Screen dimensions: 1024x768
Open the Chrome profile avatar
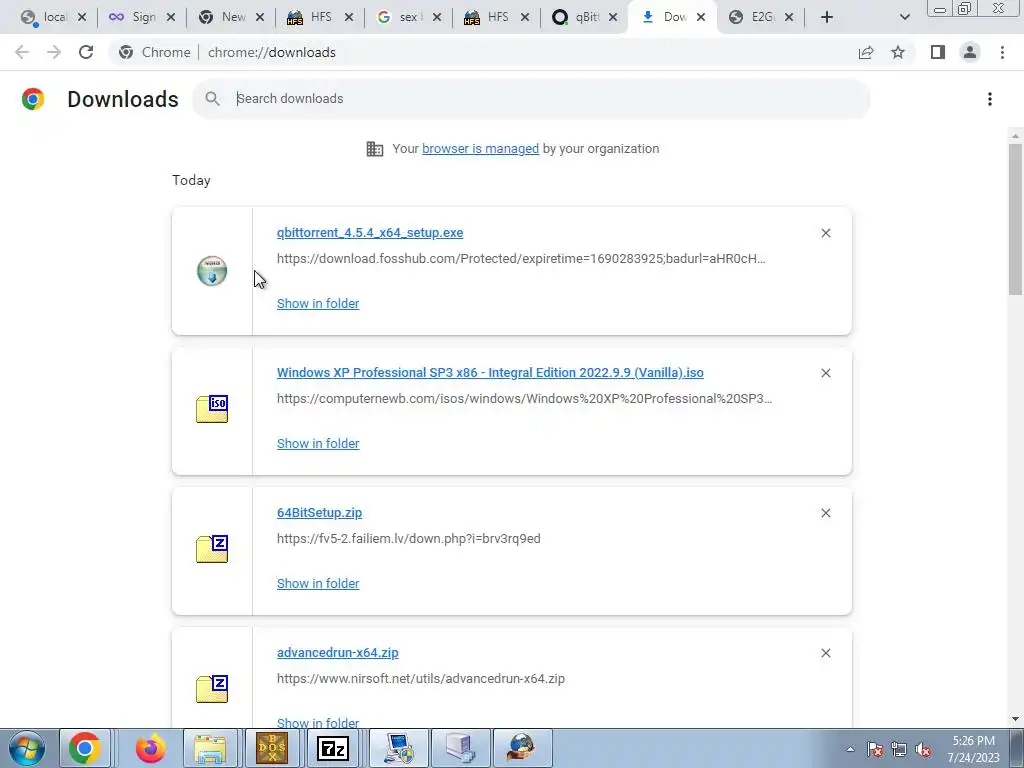pyautogui.click(x=970, y=52)
